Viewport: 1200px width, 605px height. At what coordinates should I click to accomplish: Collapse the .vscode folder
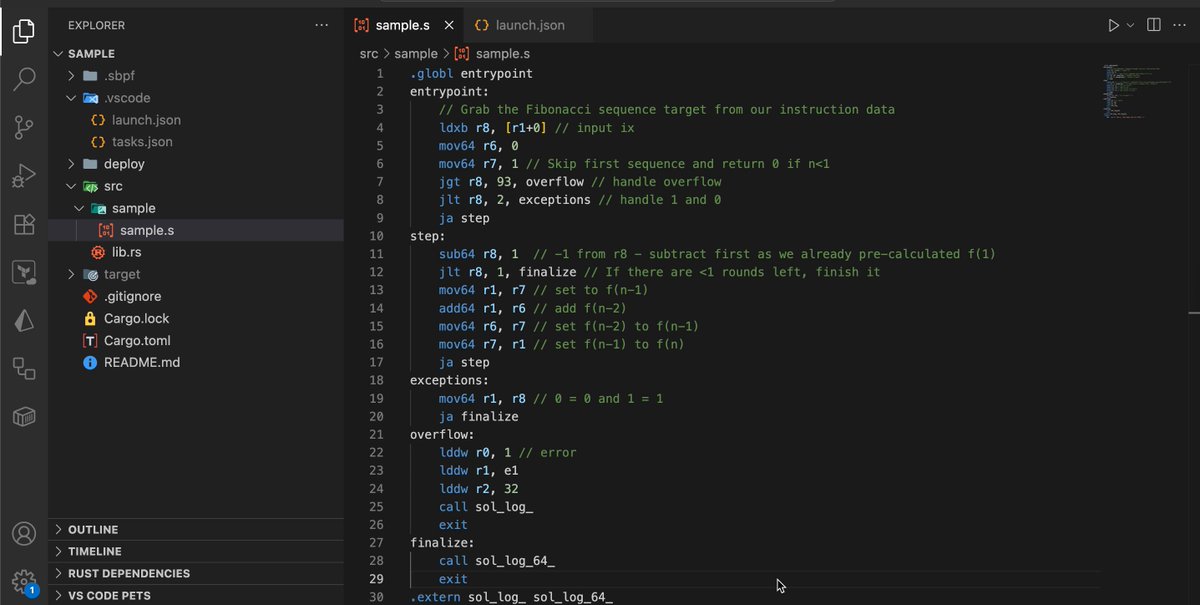196,98
